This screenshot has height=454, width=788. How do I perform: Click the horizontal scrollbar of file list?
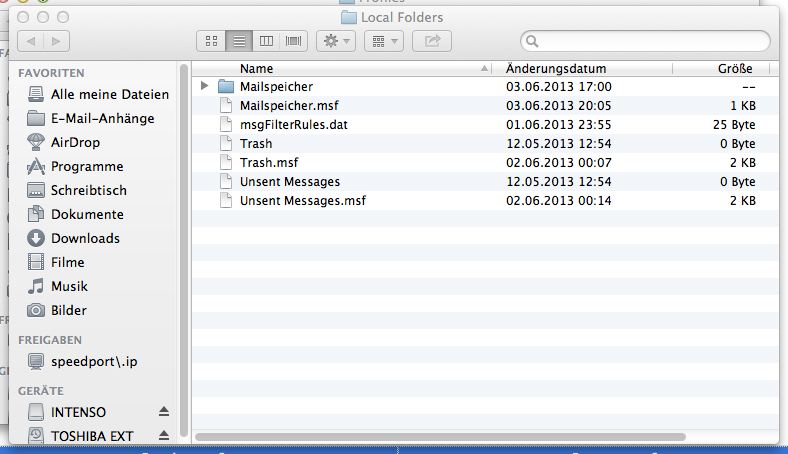click(x=440, y=437)
